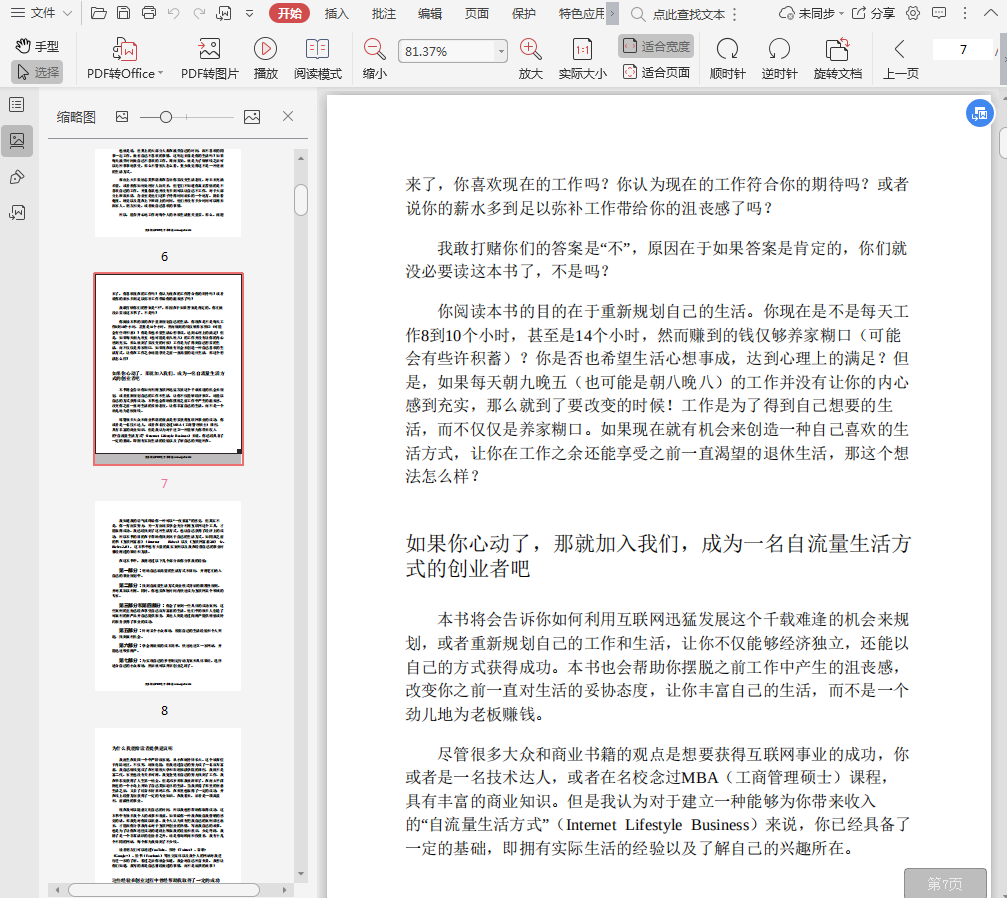Close the 缩略图 thumbnail panel
Image resolution: width=1007 pixels, height=898 pixels.
pyautogui.click(x=288, y=116)
